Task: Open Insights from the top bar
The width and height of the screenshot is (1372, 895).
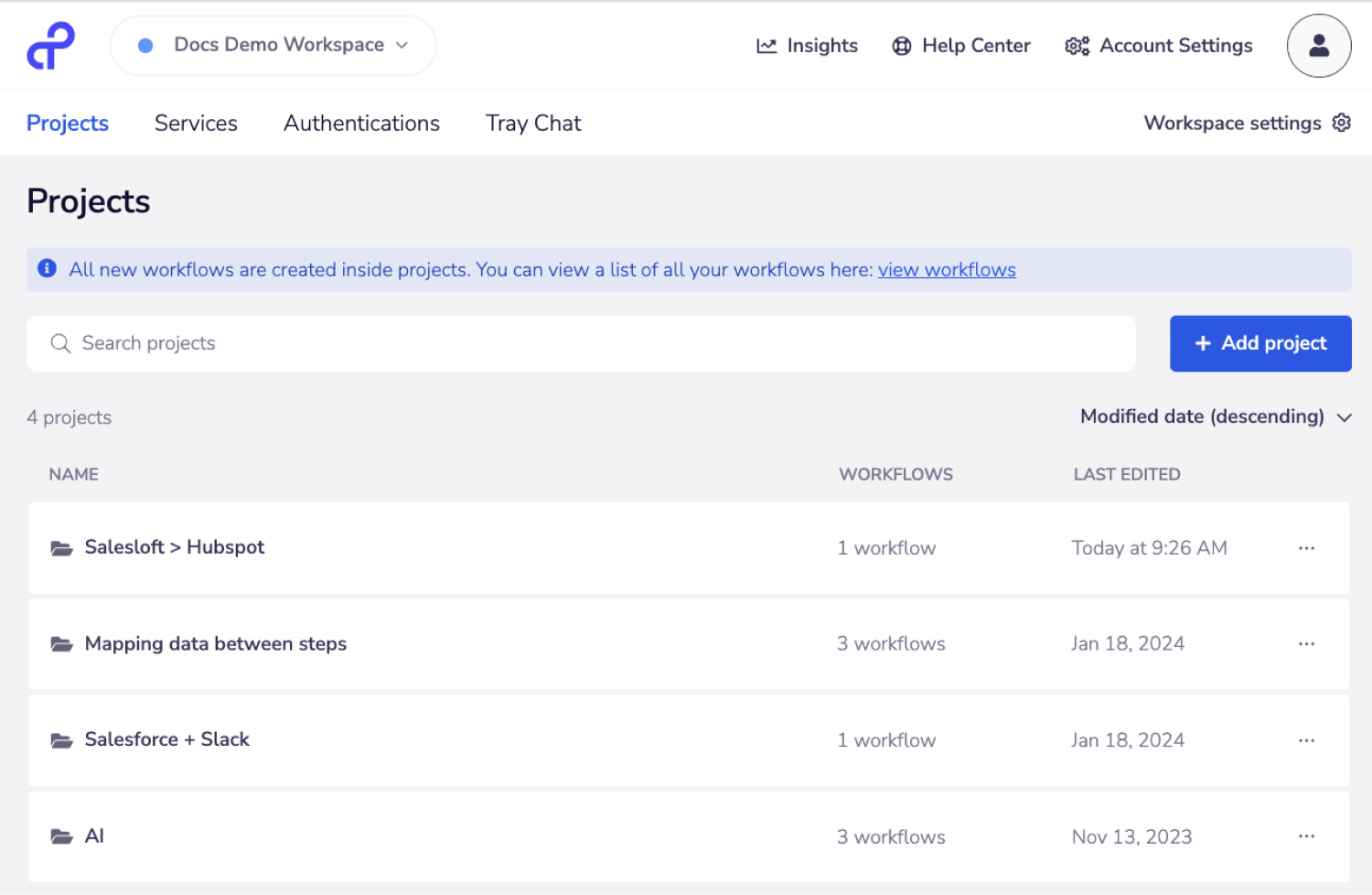Action: click(x=807, y=46)
